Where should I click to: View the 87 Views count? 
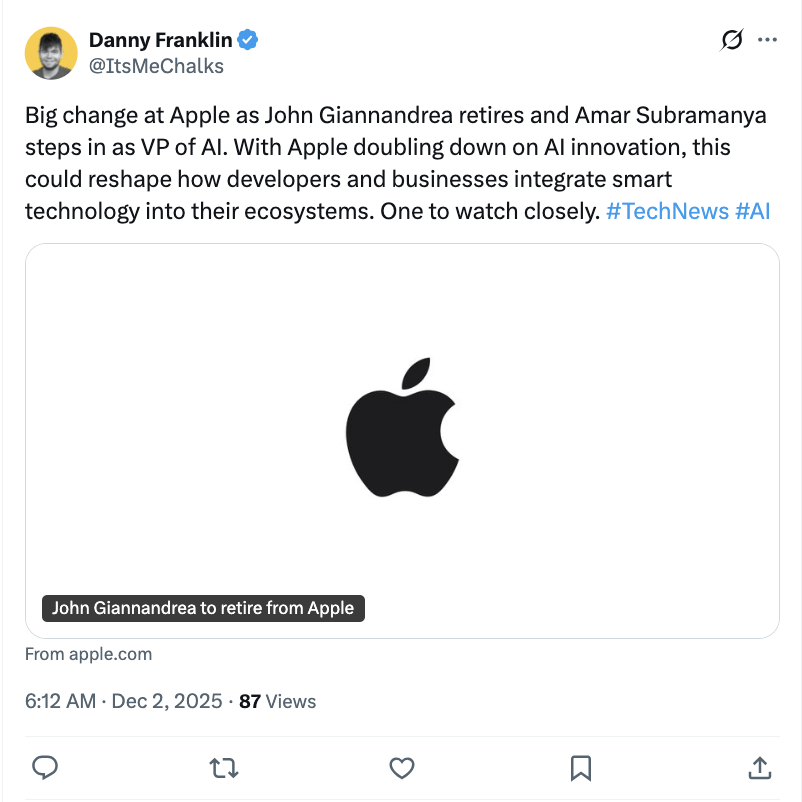tap(278, 701)
